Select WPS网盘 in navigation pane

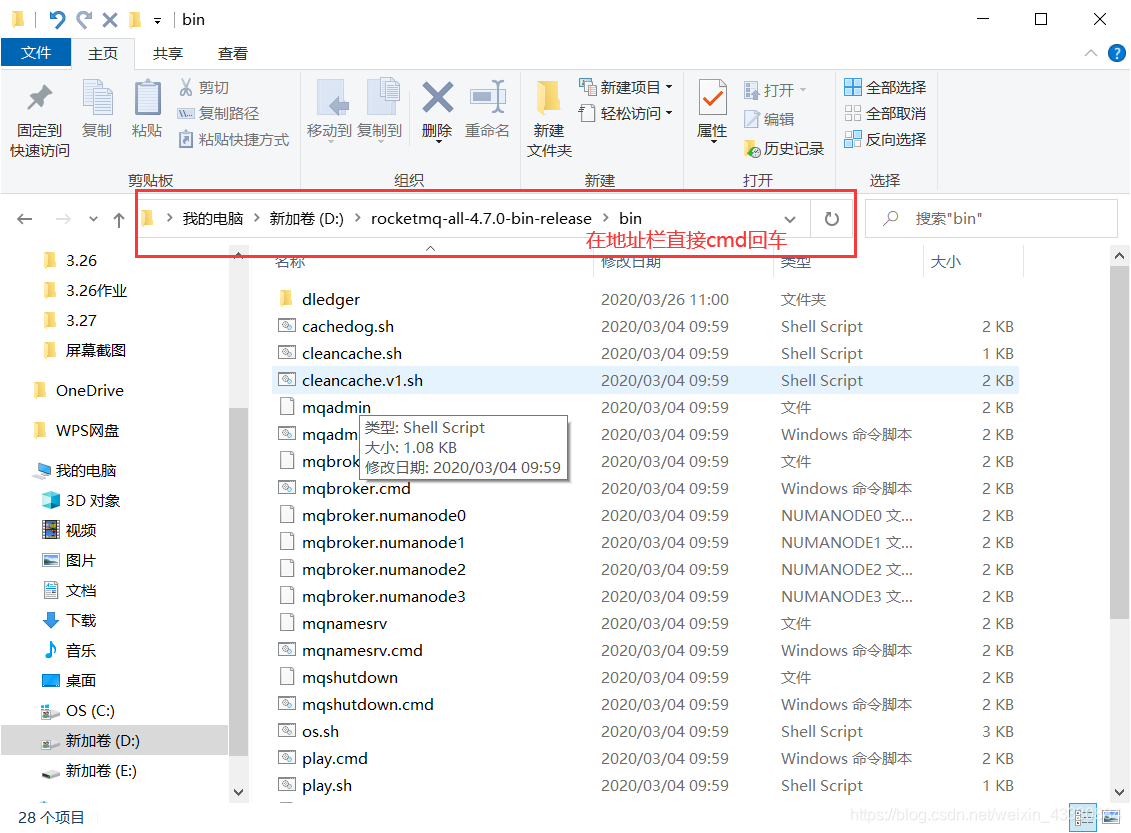pos(87,431)
